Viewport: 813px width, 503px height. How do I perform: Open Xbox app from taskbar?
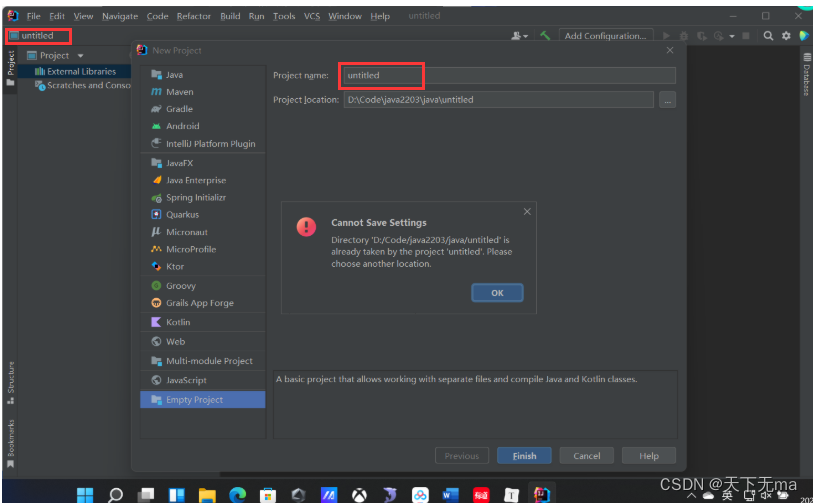pos(359,495)
